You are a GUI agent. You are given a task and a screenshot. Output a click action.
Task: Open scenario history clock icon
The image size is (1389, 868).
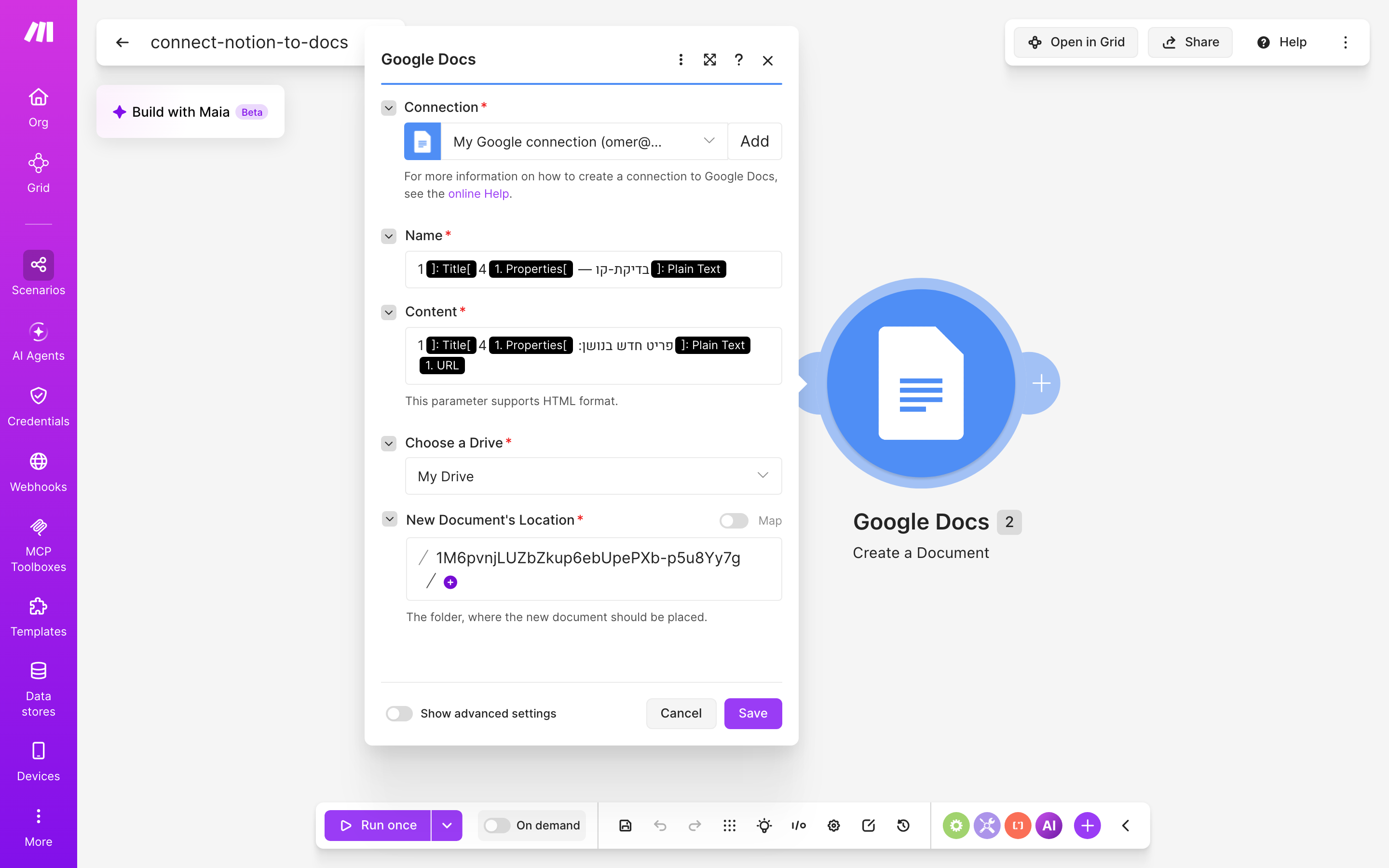[903, 826]
